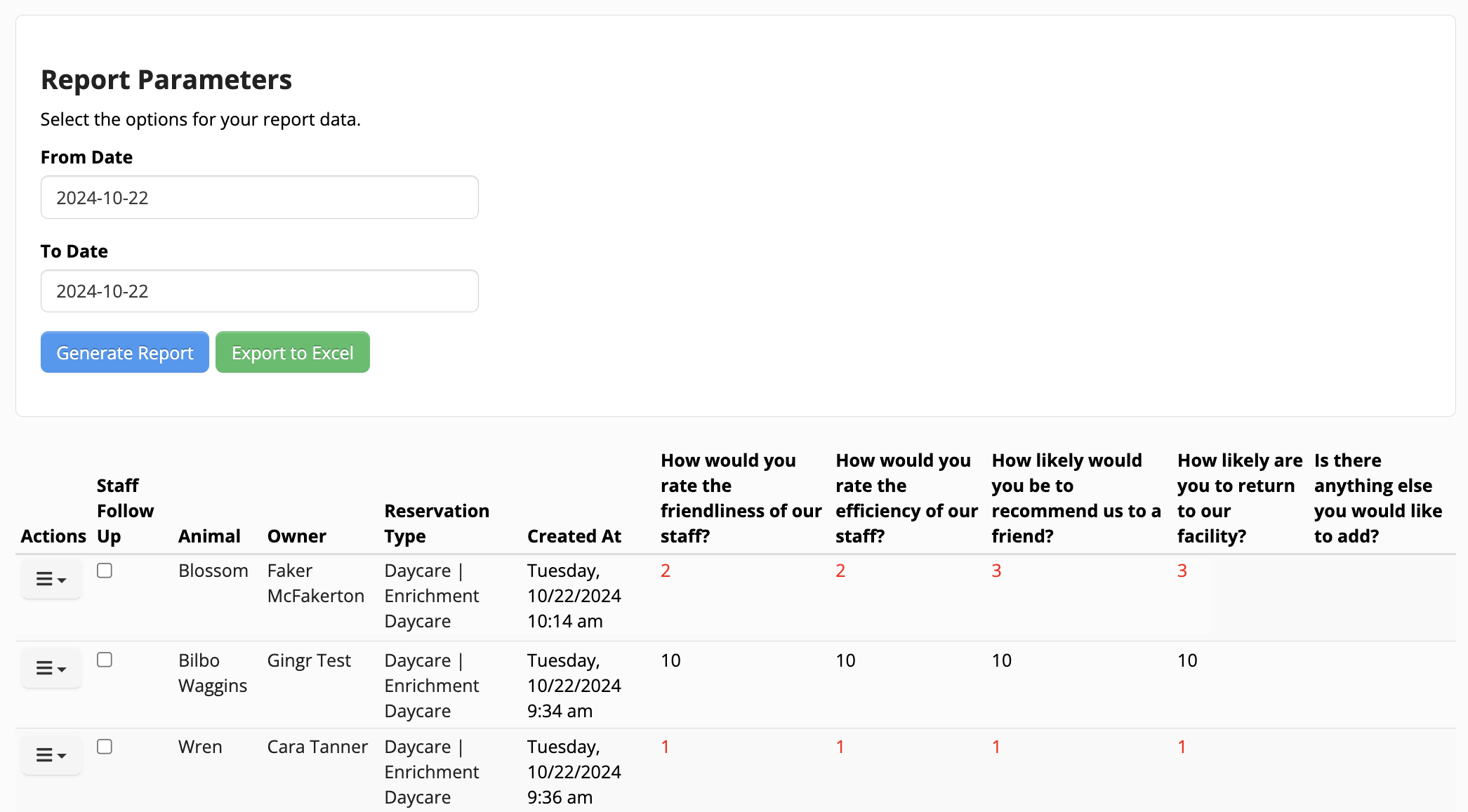The image size is (1468, 812).
Task: Click the Animal column header
Action: pos(210,535)
